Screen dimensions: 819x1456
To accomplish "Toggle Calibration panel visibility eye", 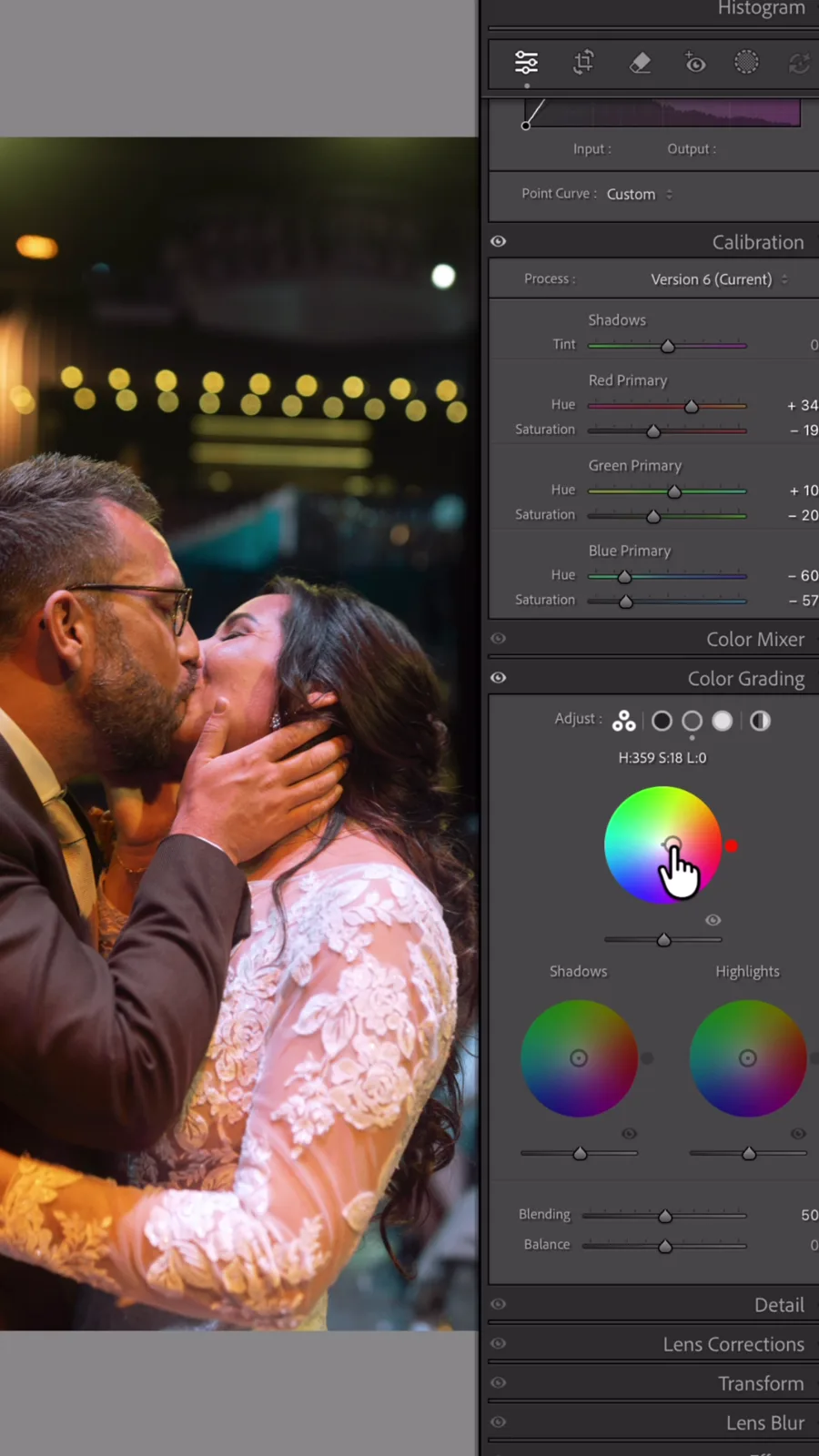I will (498, 241).
